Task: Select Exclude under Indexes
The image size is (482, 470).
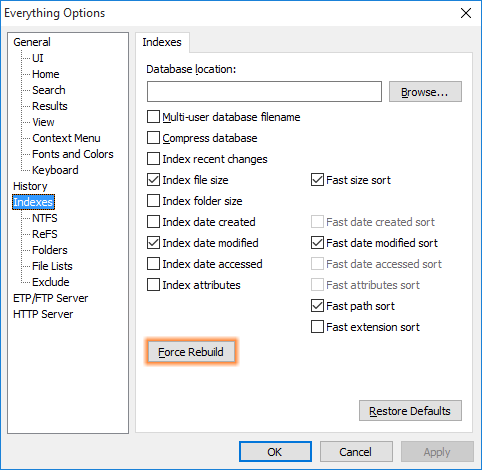Action: point(51,282)
